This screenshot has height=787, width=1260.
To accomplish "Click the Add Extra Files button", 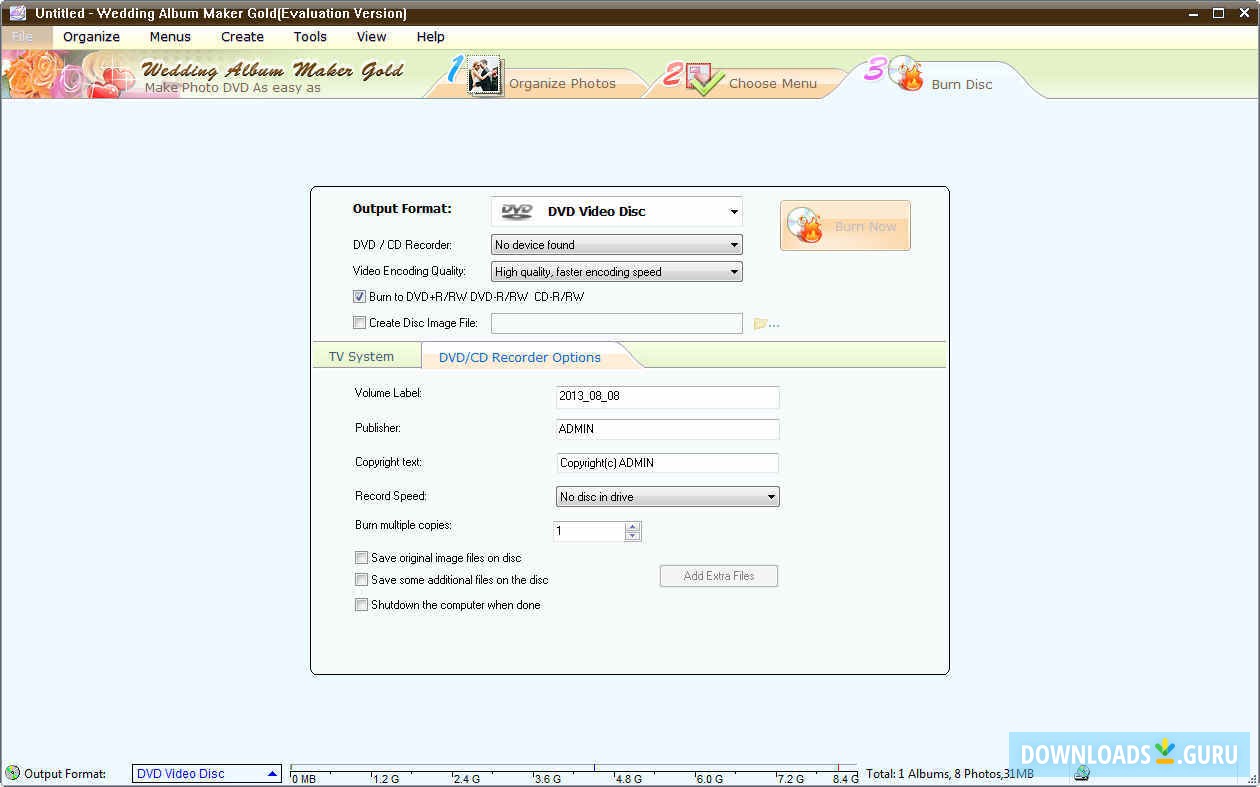I will [x=719, y=576].
